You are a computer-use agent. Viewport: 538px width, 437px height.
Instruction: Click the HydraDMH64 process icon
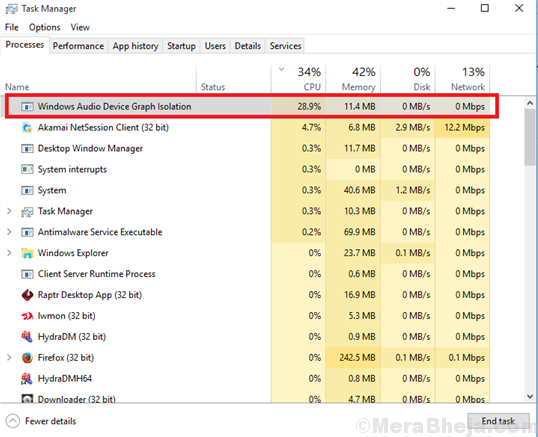point(27,379)
